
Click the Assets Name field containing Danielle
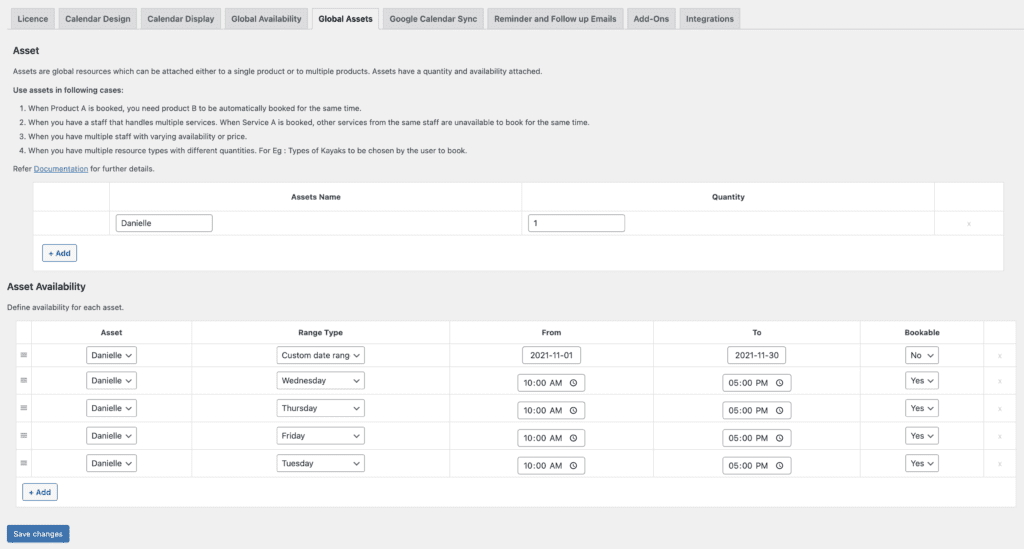pos(164,223)
